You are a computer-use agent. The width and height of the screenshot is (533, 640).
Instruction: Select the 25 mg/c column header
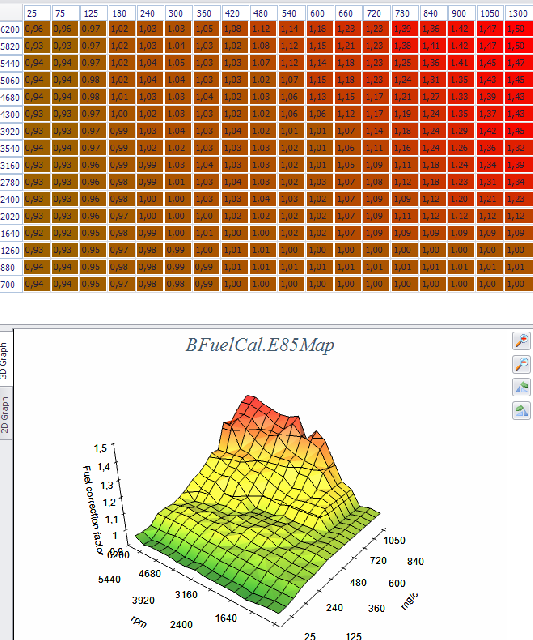click(x=37, y=13)
